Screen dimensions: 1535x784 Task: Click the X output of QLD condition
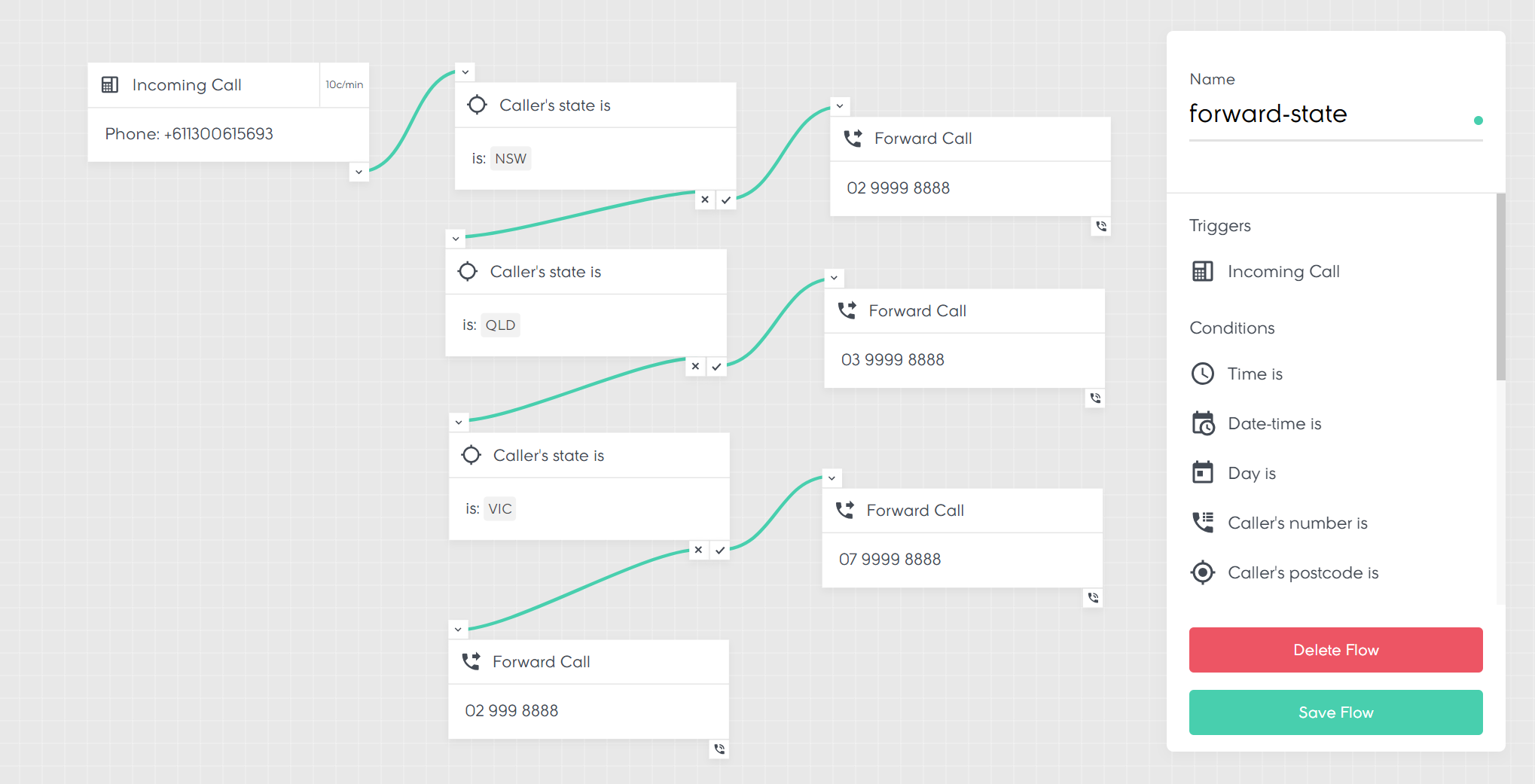click(x=695, y=367)
